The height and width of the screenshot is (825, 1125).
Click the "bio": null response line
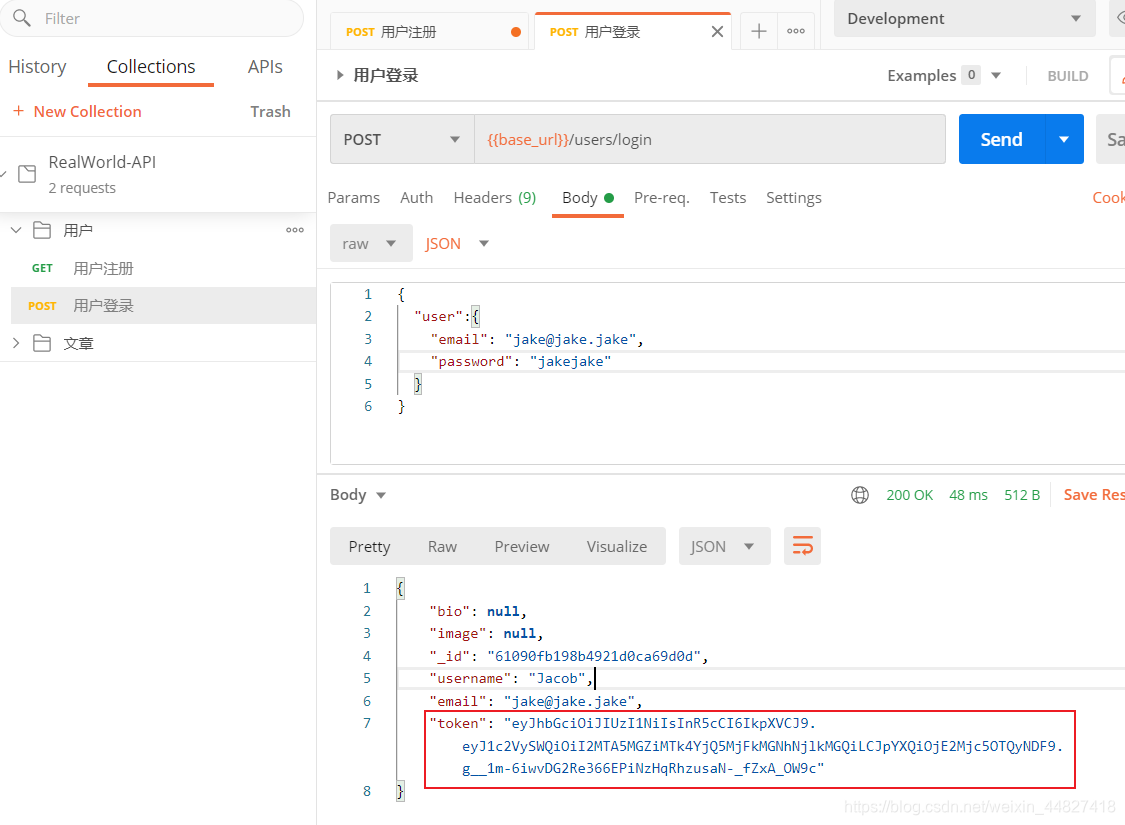point(478,610)
